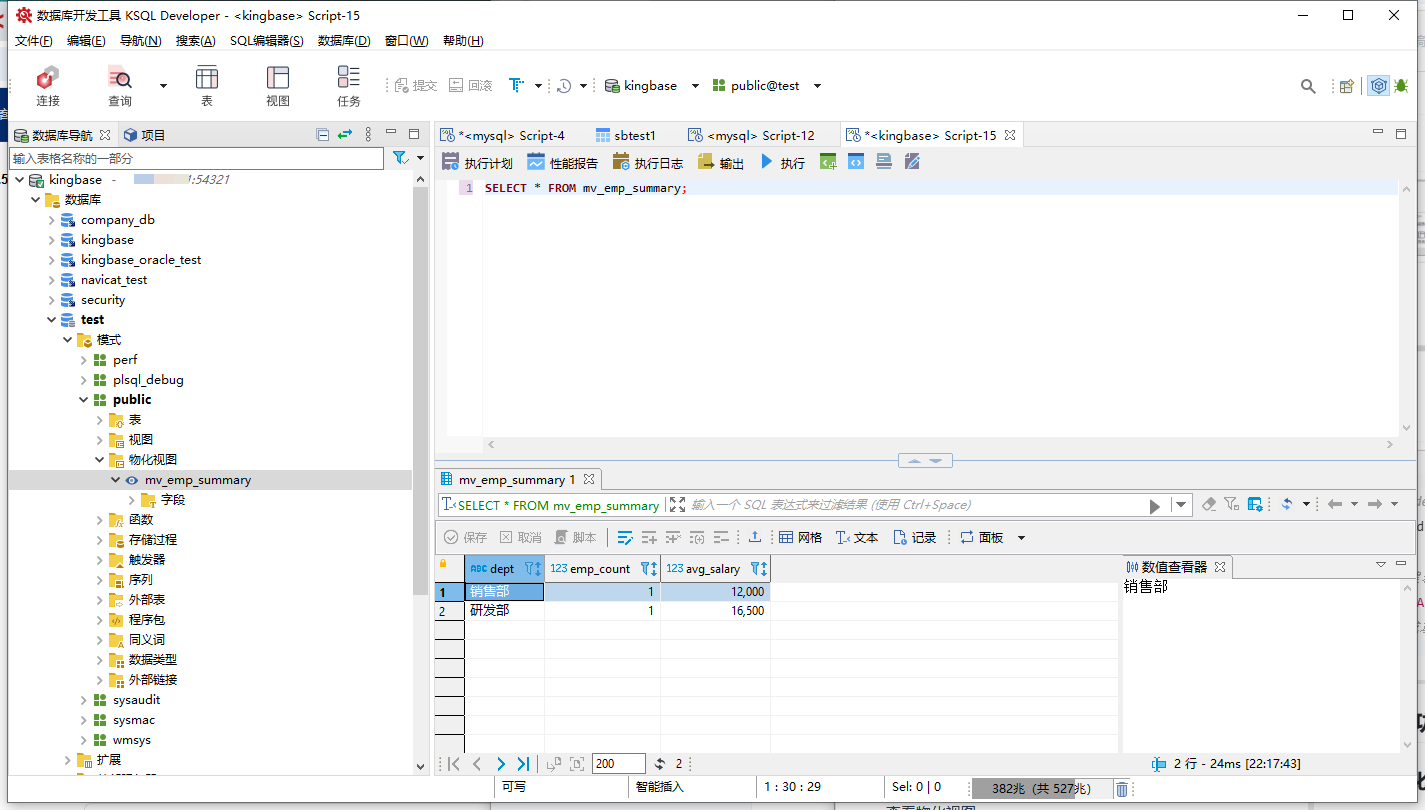Click 执行计划 (execution plan) in editor toolbar
Image resolution: width=1425 pixels, height=810 pixels.
[x=477, y=162]
